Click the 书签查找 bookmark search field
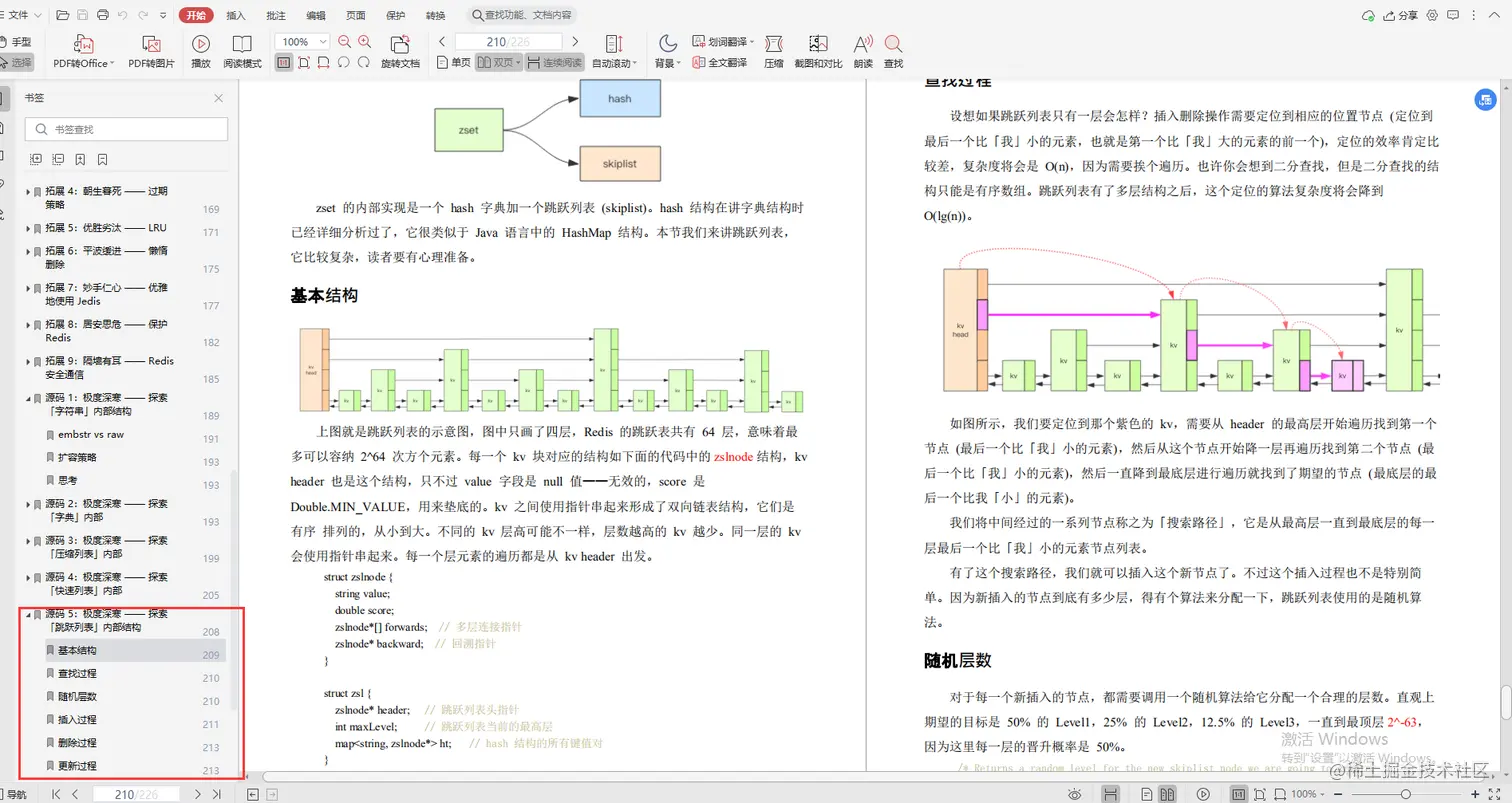1512x803 pixels. 126,129
